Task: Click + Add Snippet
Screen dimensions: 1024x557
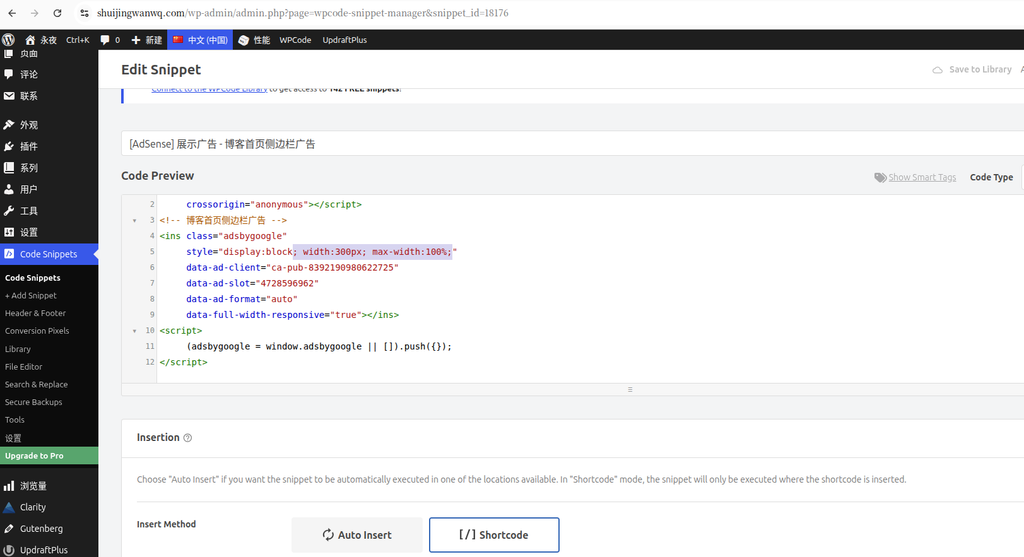Action: (31, 295)
